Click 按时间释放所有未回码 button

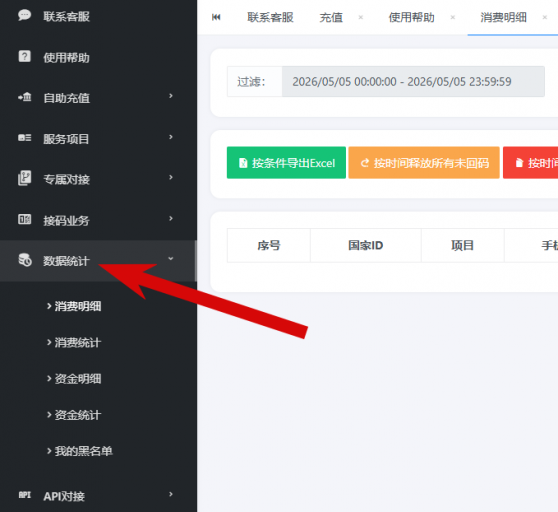[x=424, y=163]
